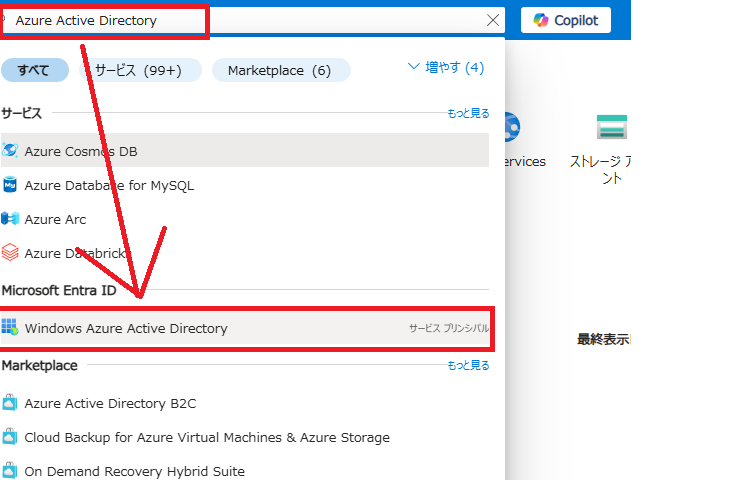This screenshot has height=480, width=746.
Task: Click the Azure Active Directory B2C icon
Action: (x=11, y=403)
